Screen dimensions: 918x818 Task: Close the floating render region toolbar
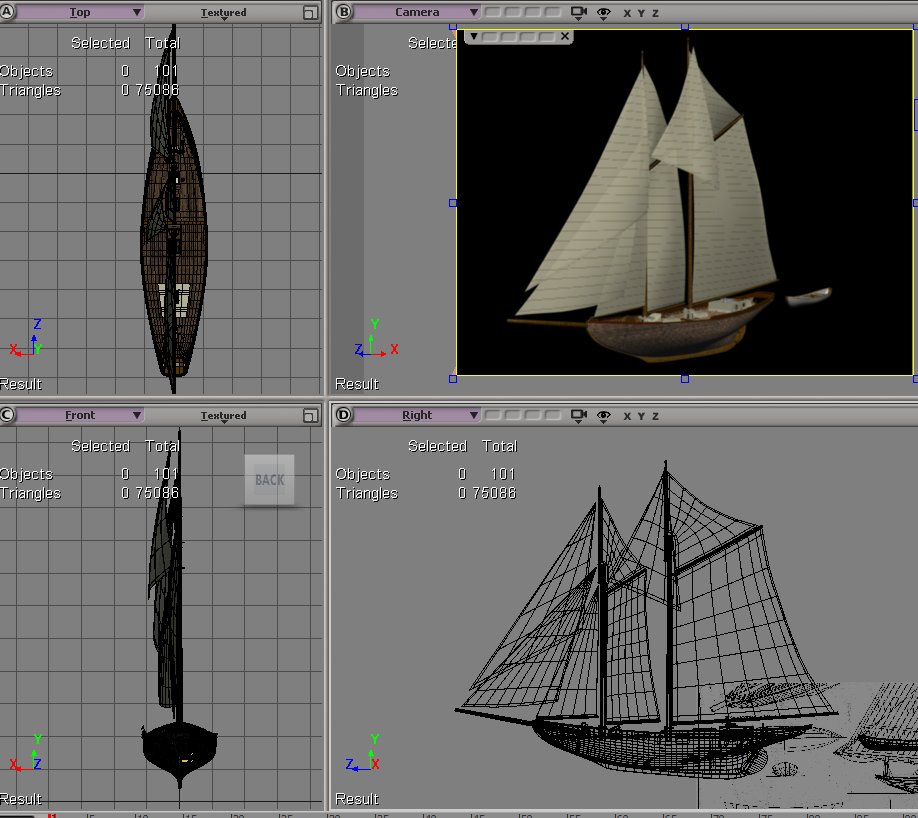pos(565,36)
